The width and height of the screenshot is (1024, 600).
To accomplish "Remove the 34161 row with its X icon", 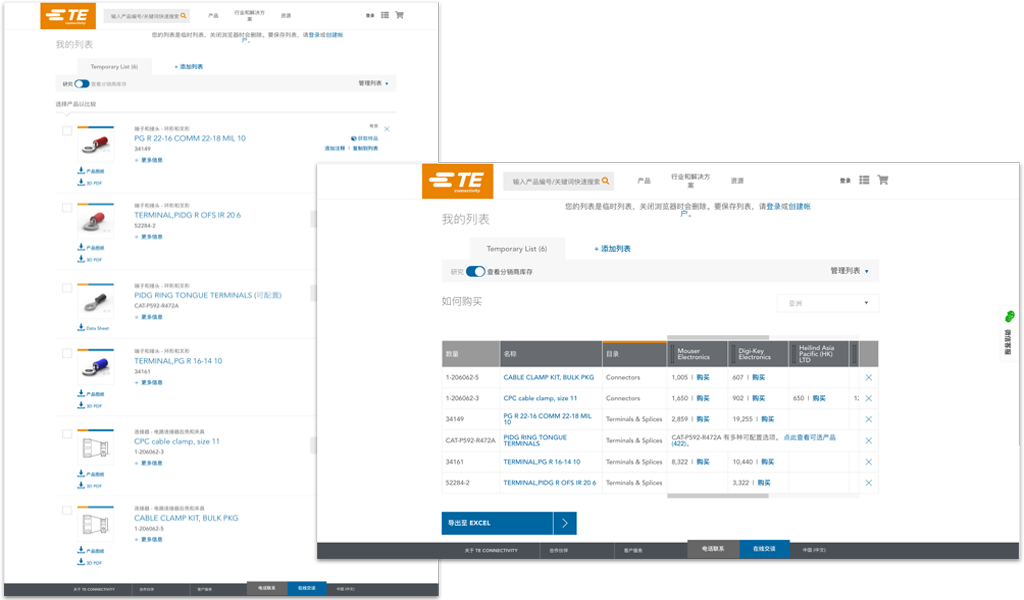I will pyautogui.click(x=869, y=462).
